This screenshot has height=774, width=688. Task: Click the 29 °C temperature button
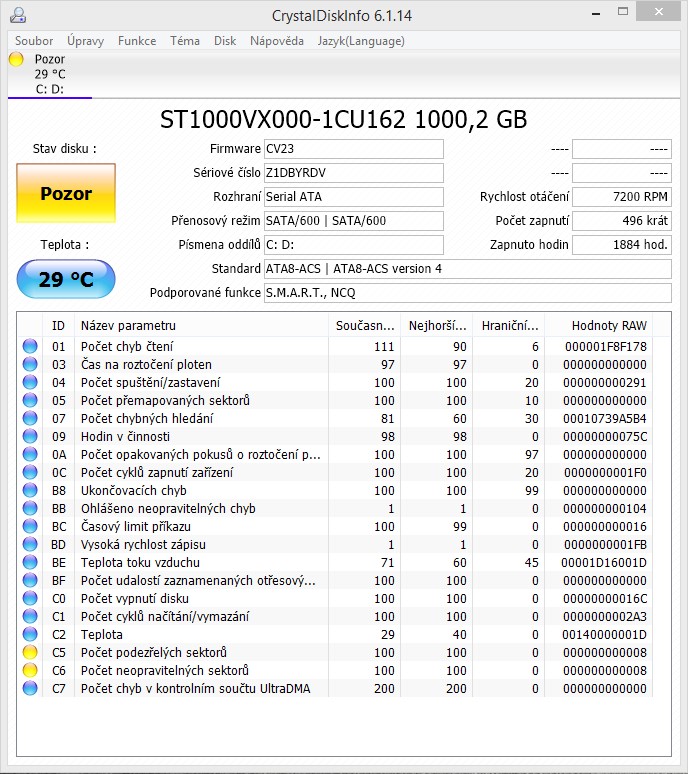click(66, 280)
